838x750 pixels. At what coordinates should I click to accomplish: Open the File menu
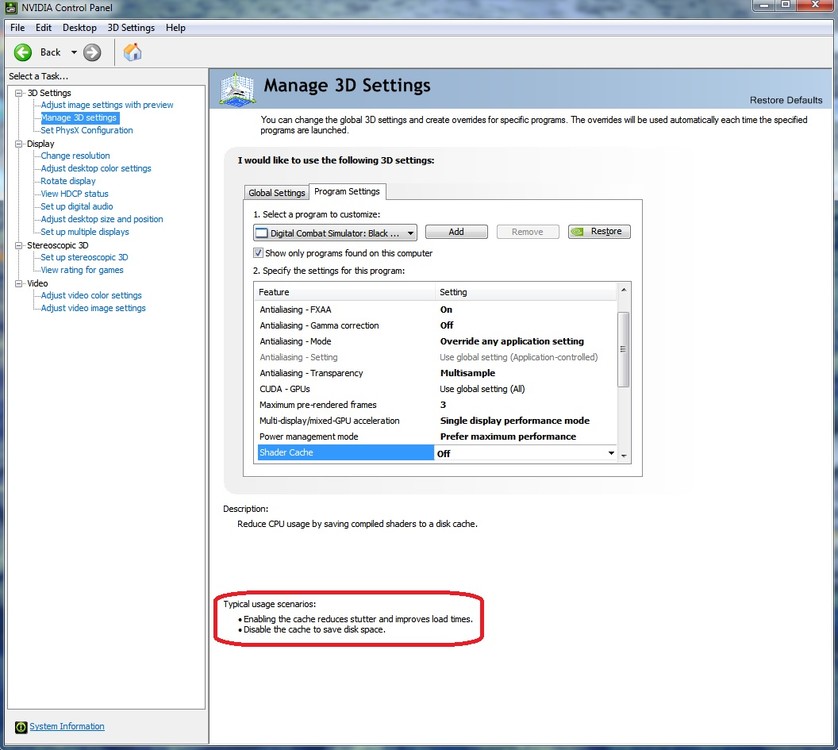[x=18, y=28]
